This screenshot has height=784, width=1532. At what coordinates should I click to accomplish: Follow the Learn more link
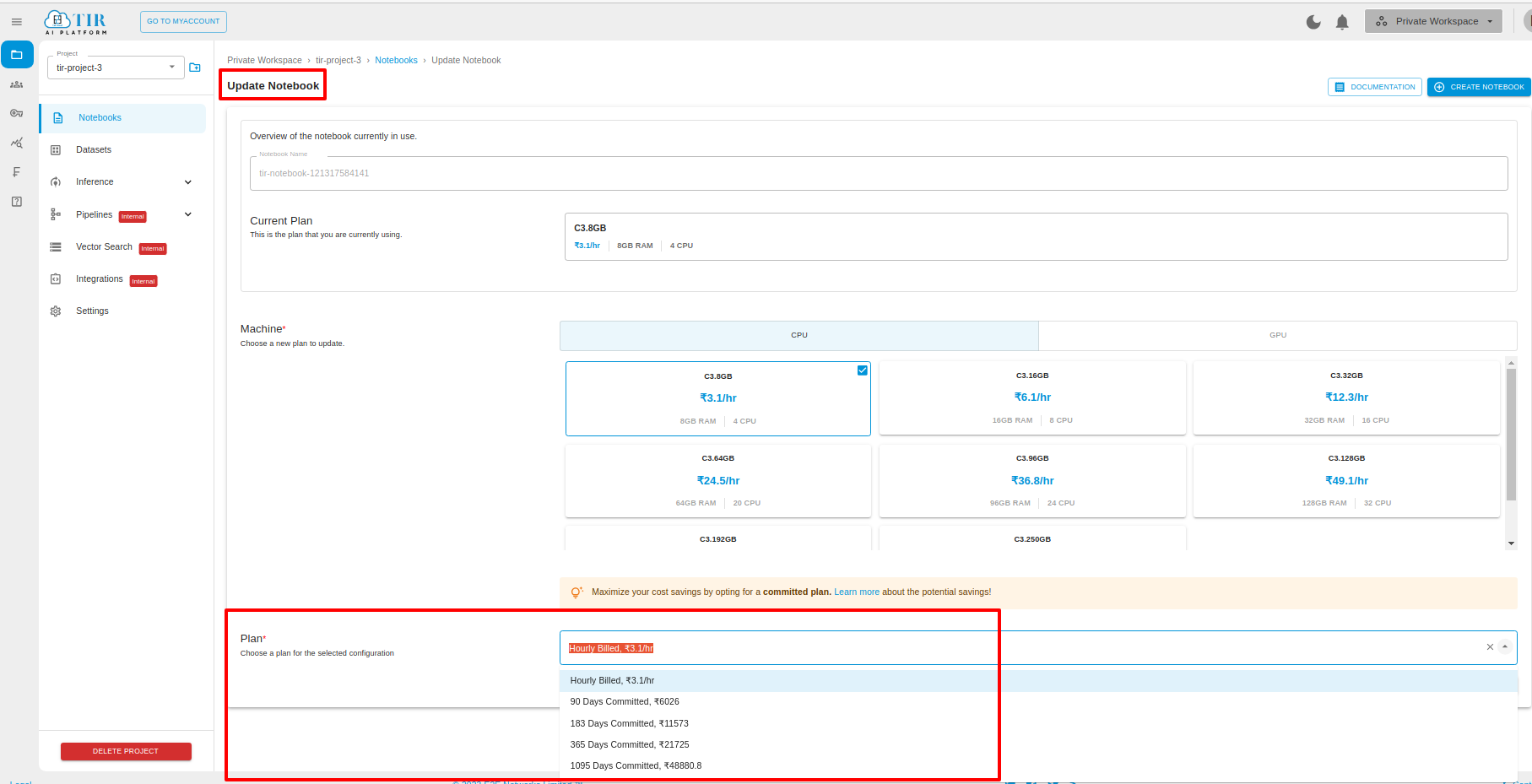856,592
